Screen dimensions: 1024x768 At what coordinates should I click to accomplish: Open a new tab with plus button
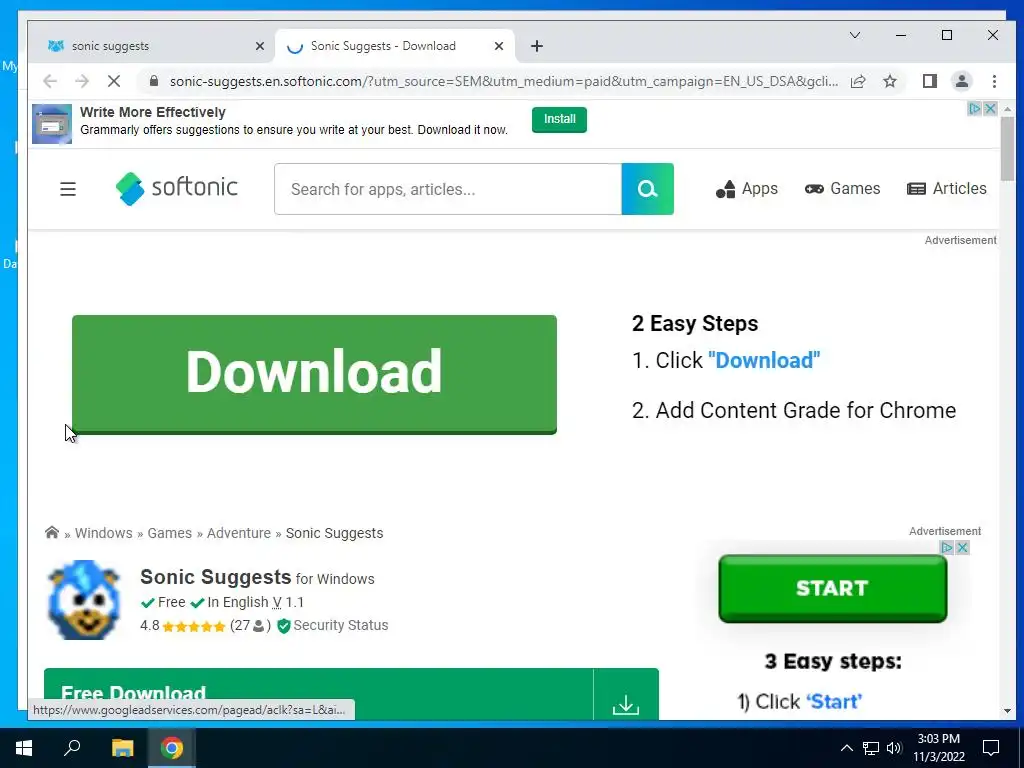coord(537,46)
